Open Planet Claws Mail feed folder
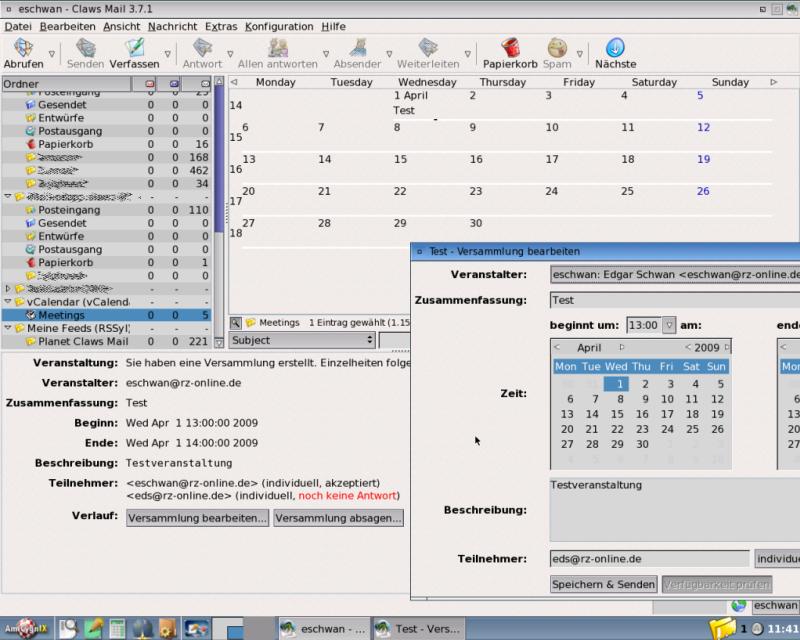 pos(82,341)
